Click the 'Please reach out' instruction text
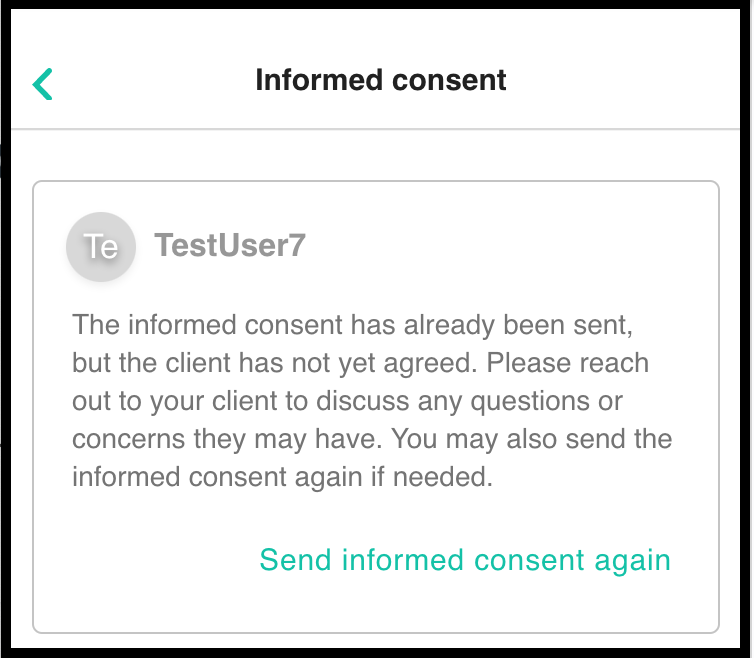The height and width of the screenshot is (658, 754). coord(567,363)
